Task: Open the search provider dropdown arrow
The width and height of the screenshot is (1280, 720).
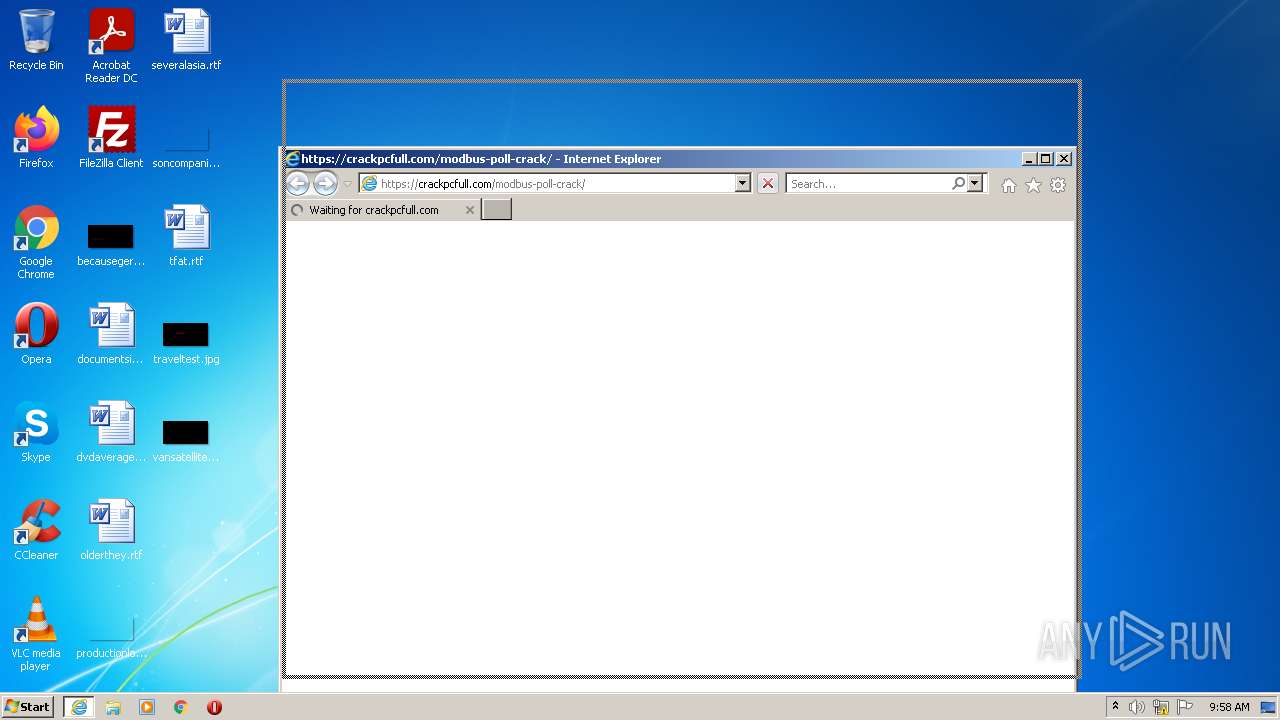Action: coord(975,184)
